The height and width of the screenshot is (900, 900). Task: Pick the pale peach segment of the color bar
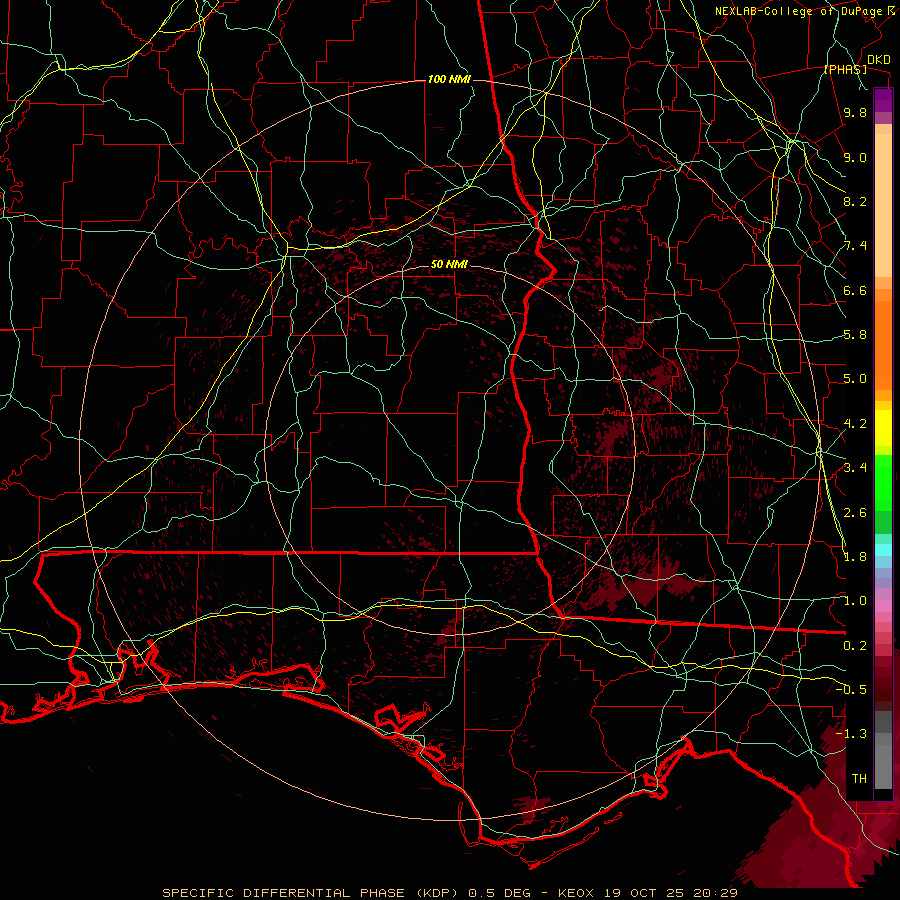tap(883, 207)
